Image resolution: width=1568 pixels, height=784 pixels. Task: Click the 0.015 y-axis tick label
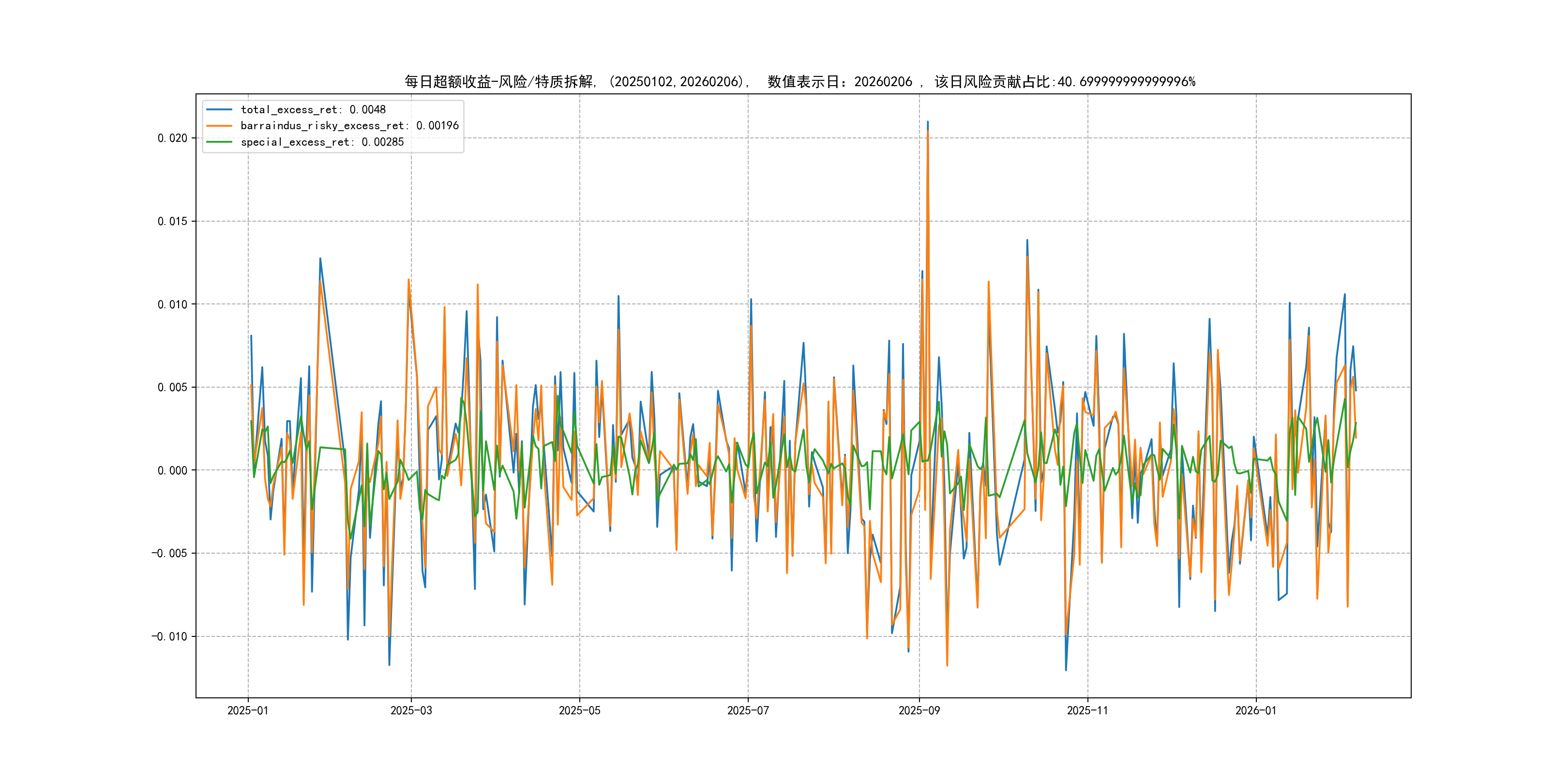172,222
